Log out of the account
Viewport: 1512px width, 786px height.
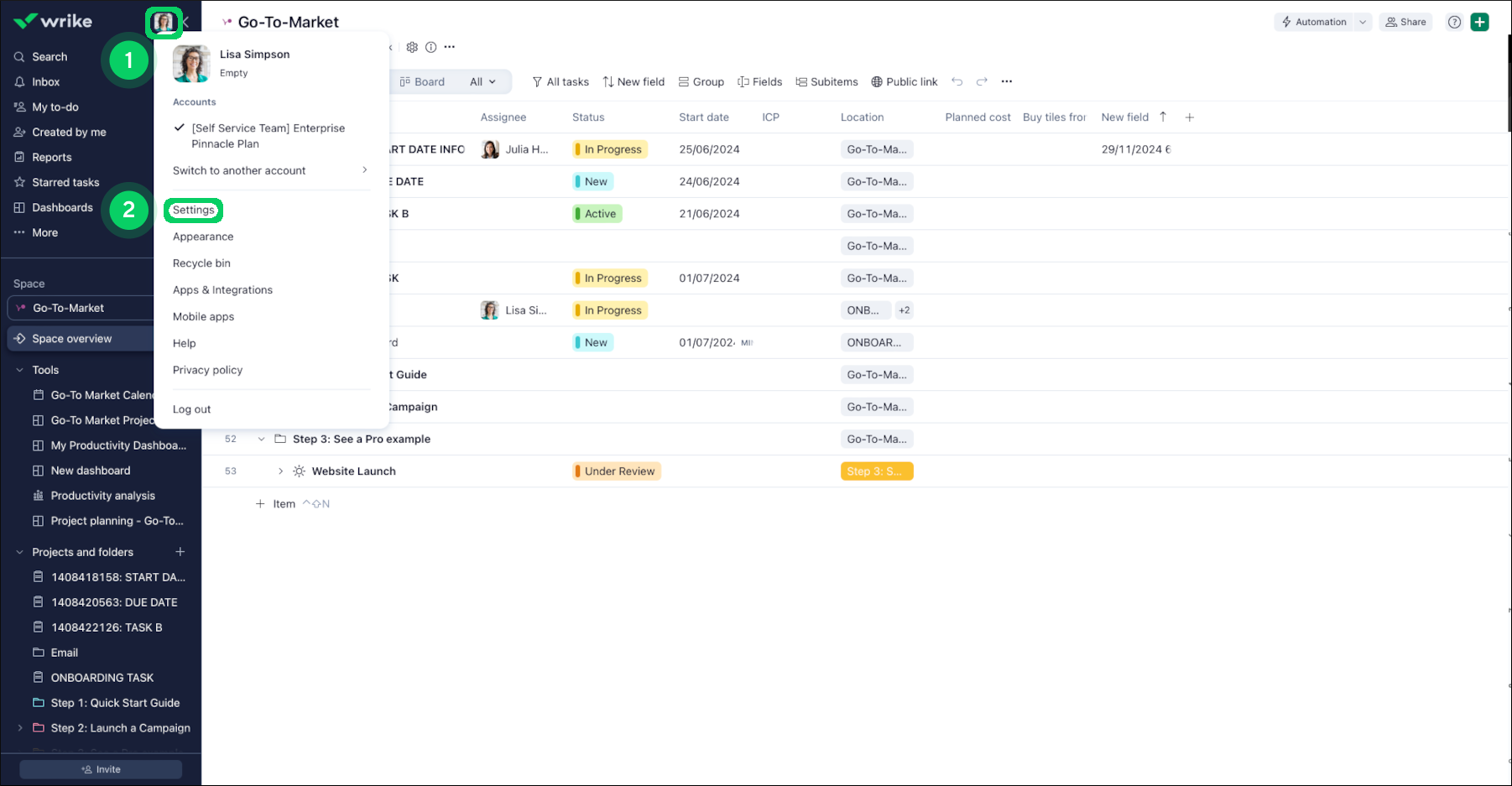(191, 410)
